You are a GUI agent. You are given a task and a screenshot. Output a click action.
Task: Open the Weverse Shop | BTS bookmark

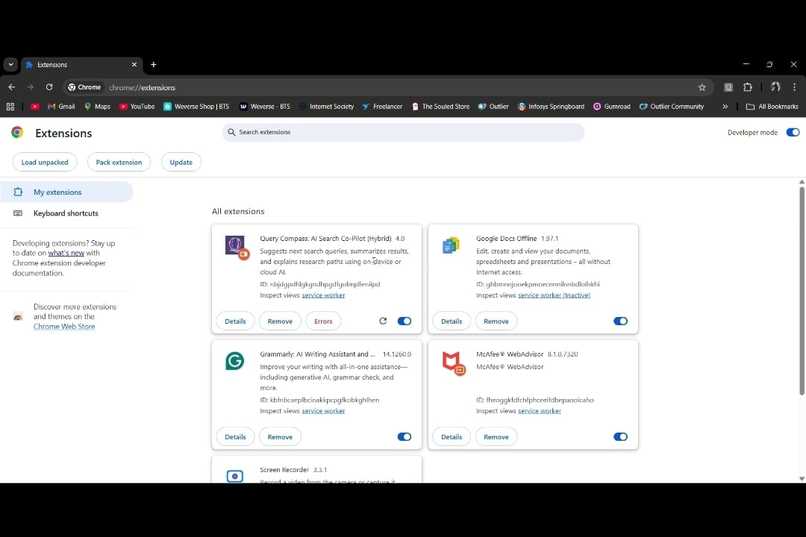pyautogui.click(x=196, y=106)
